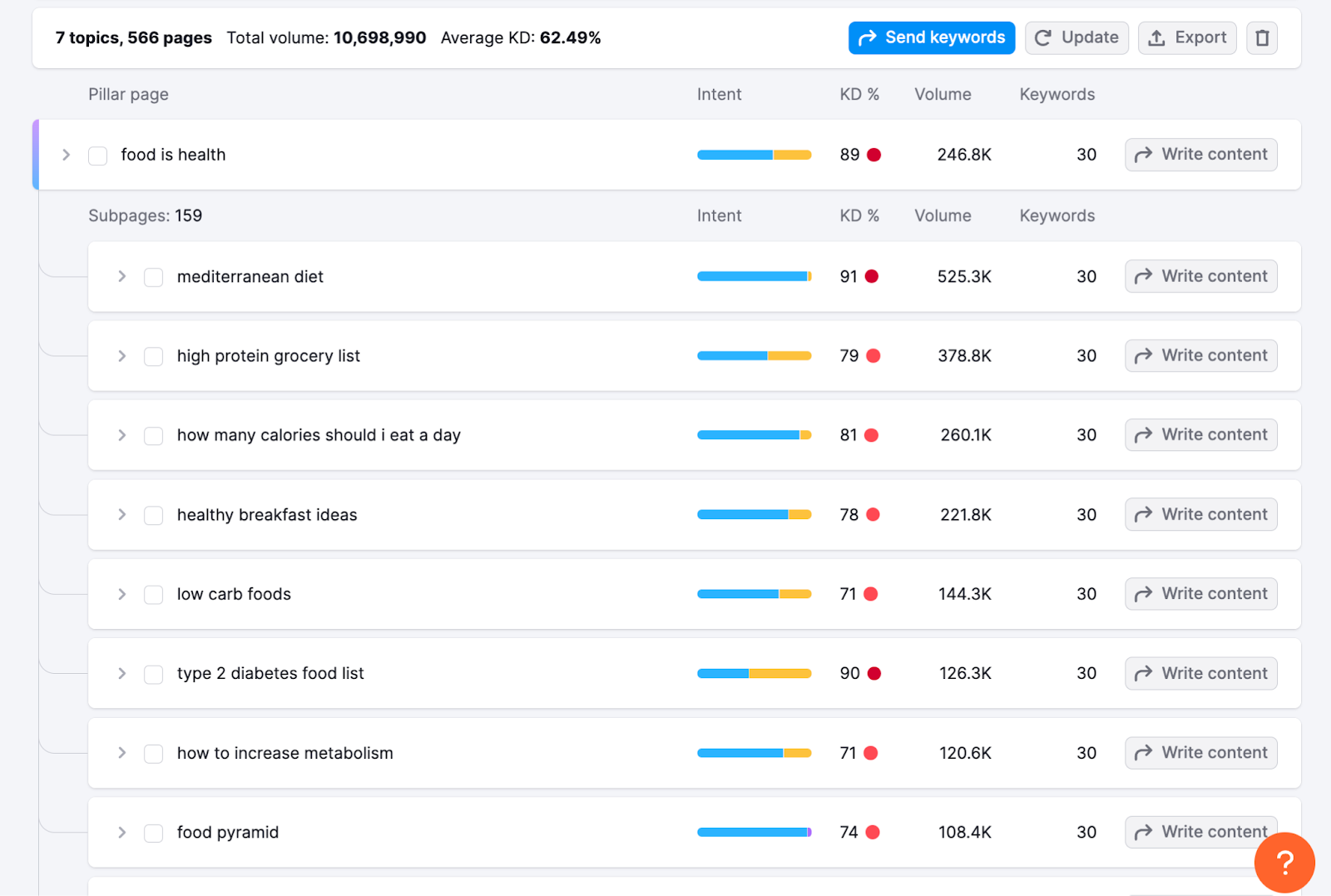The image size is (1331, 896).
Task: Expand how to increase metabolism row
Action: 122,753
